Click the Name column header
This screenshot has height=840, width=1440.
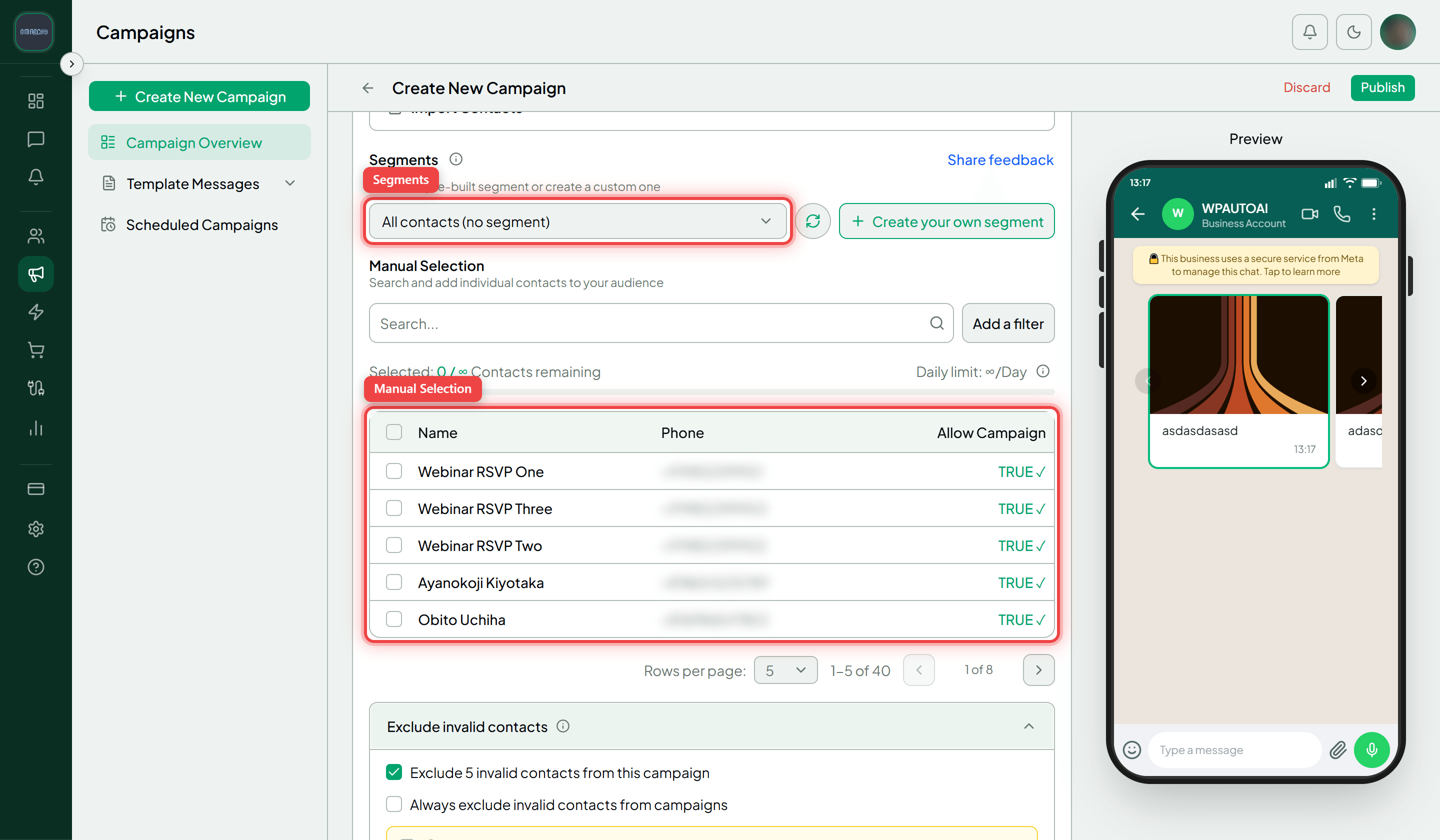[x=437, y=432]
